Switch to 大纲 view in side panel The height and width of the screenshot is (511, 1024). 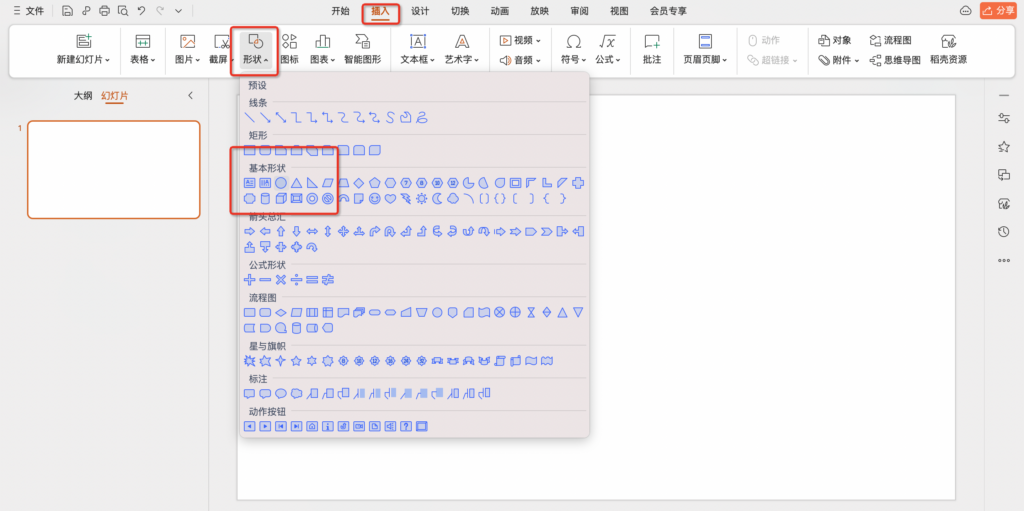[x=83, y=96]
